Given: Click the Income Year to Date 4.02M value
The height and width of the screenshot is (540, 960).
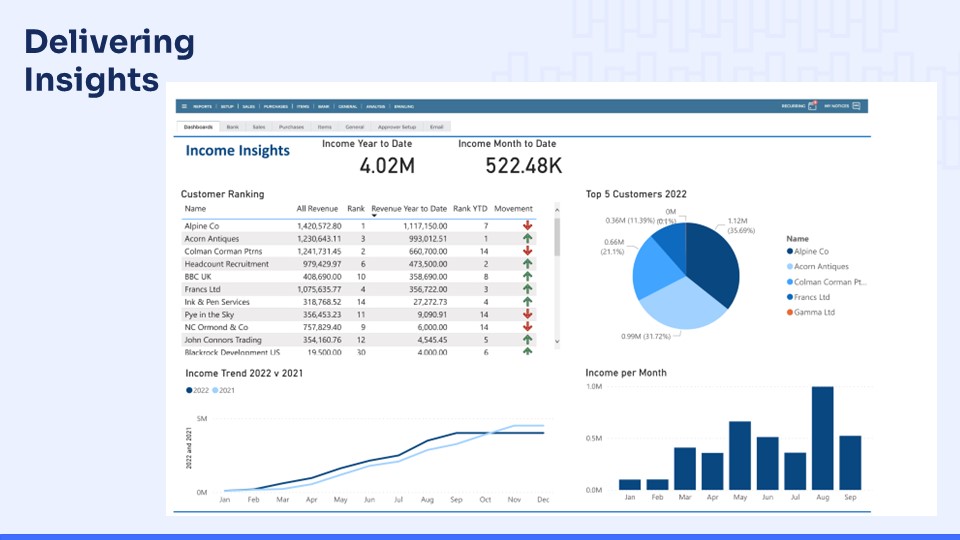Looking at the screenshot, I should pos(387,166).
